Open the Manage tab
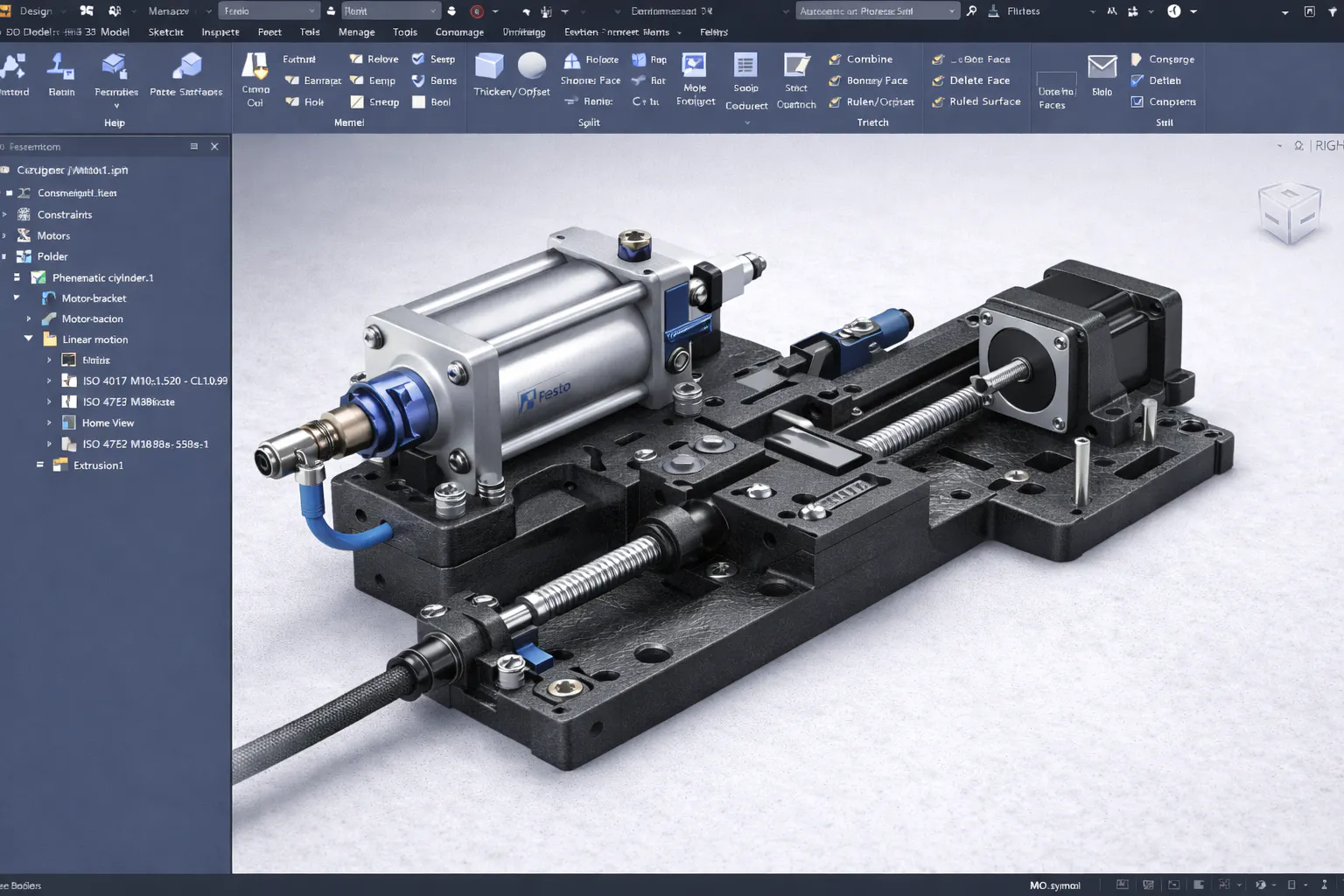1344x896 pixels. [356, 31]
